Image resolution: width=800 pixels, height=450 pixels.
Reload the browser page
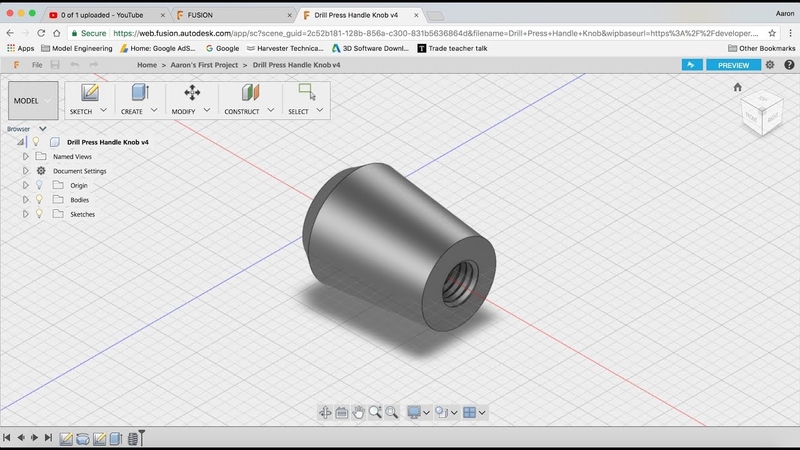(41, 33)
